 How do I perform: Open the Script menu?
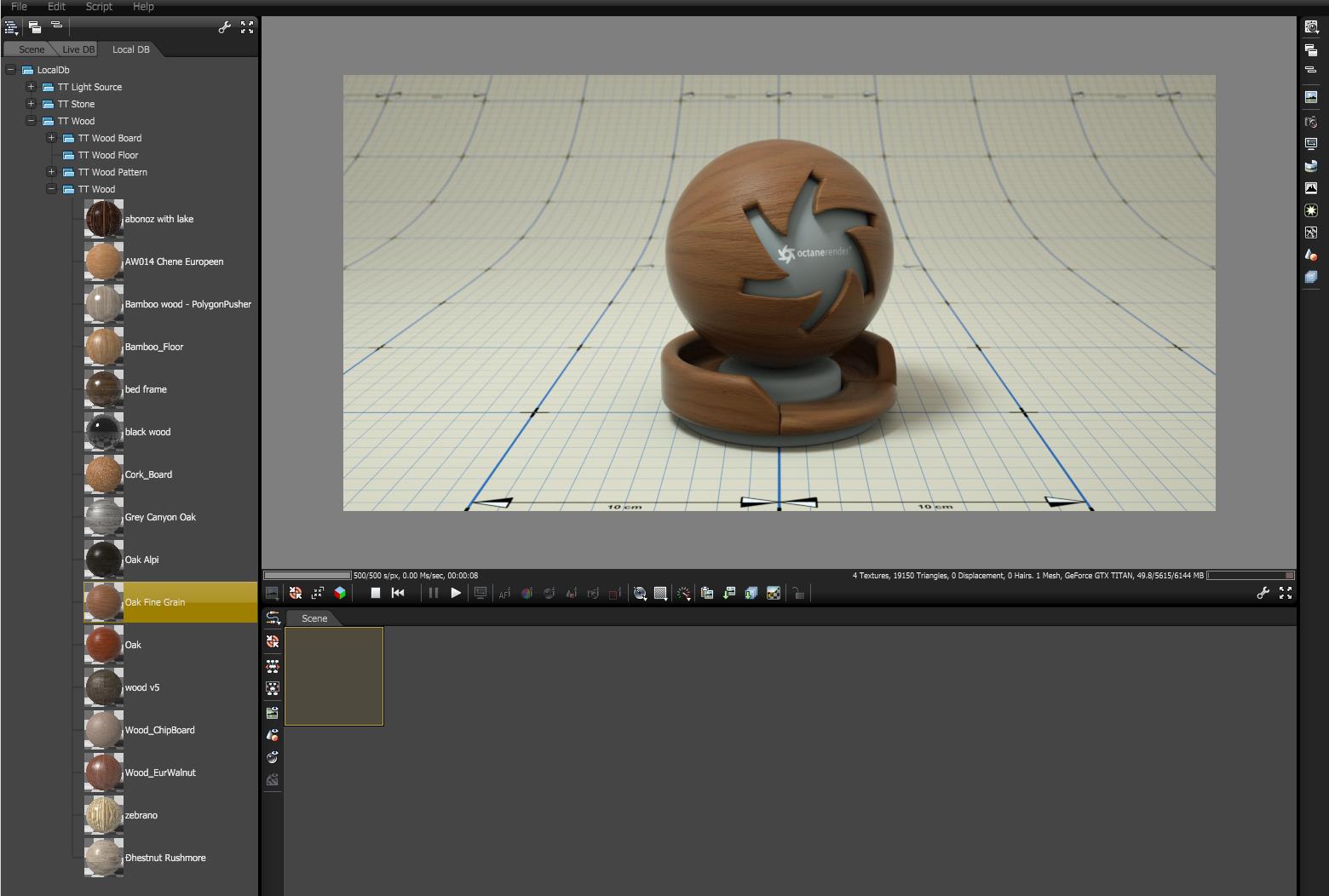99,6
